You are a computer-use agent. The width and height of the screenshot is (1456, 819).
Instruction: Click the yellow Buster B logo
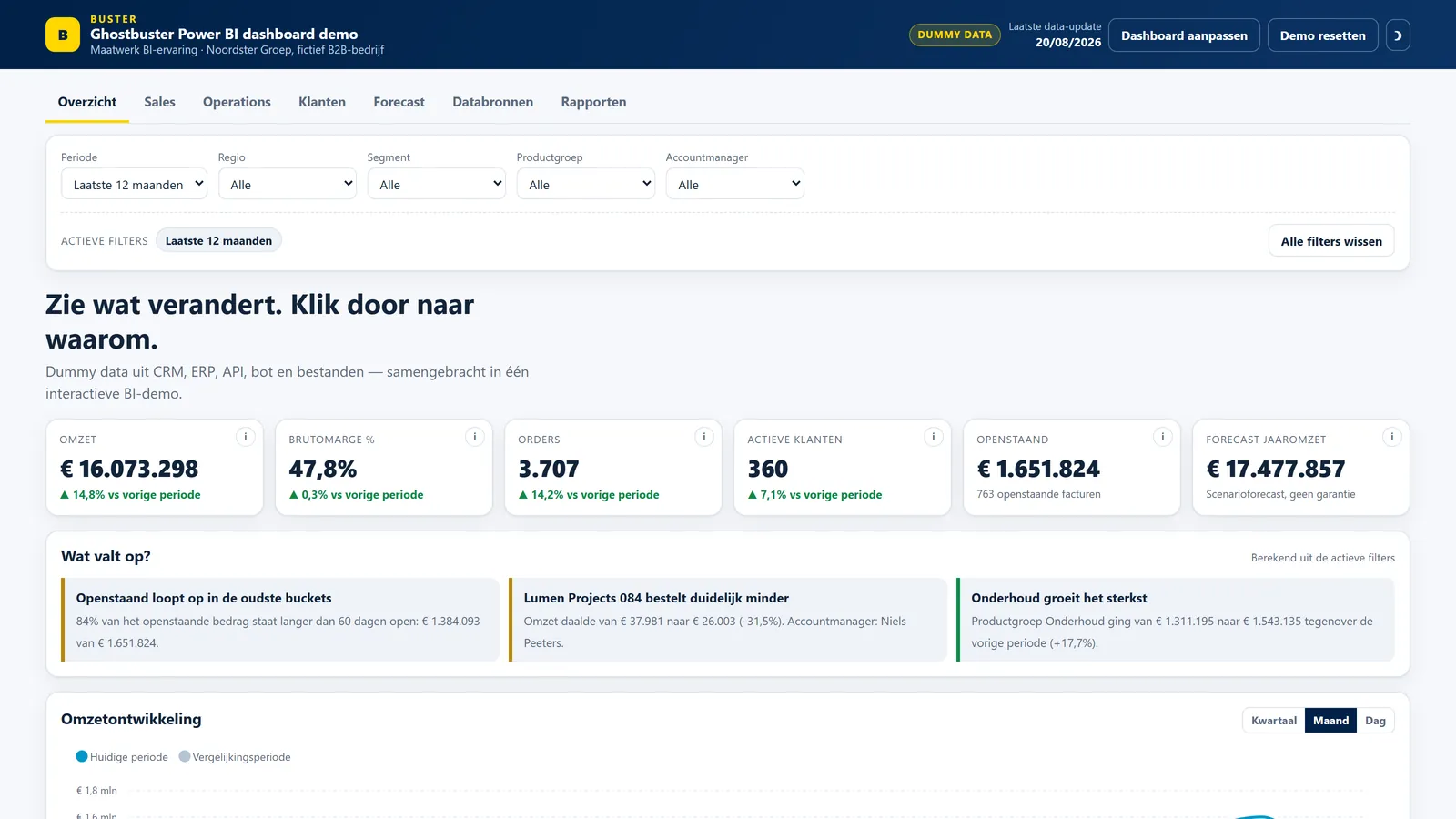pyautogui.click(x=63, y=35)
